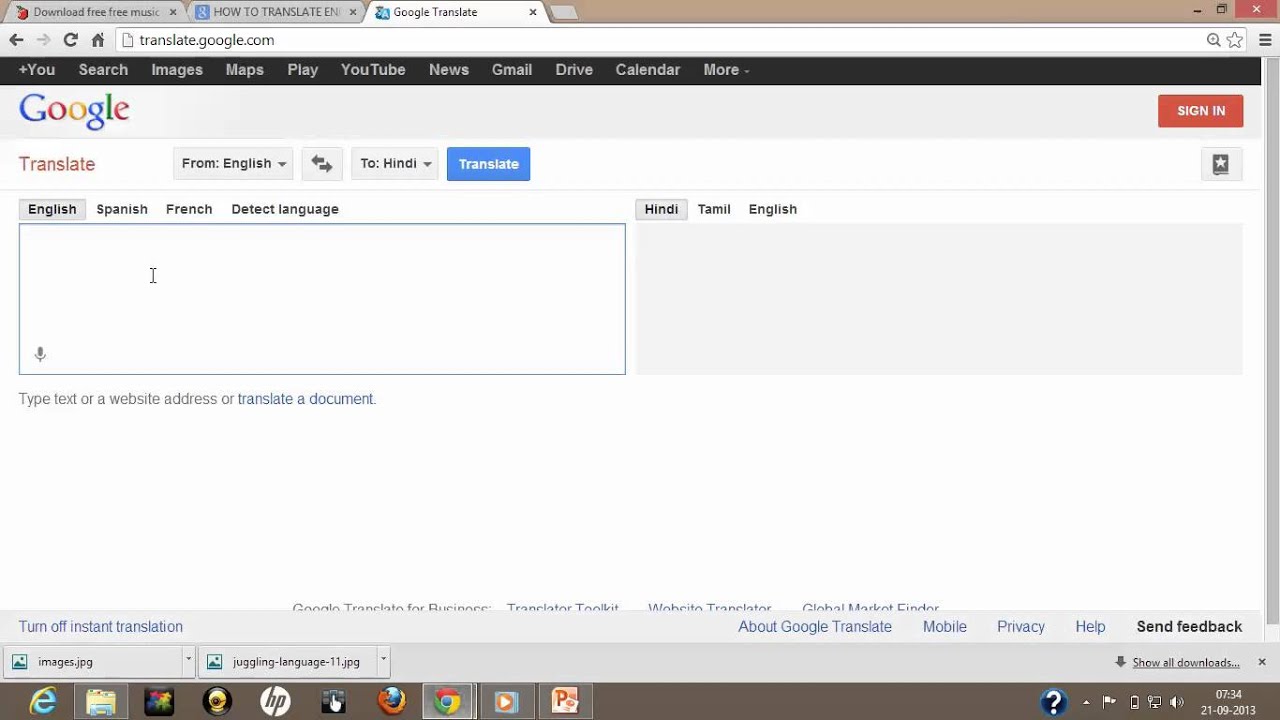Open Play in Google bar
This screenshot has height=720, width=1280.
click(x=303, y=70)
